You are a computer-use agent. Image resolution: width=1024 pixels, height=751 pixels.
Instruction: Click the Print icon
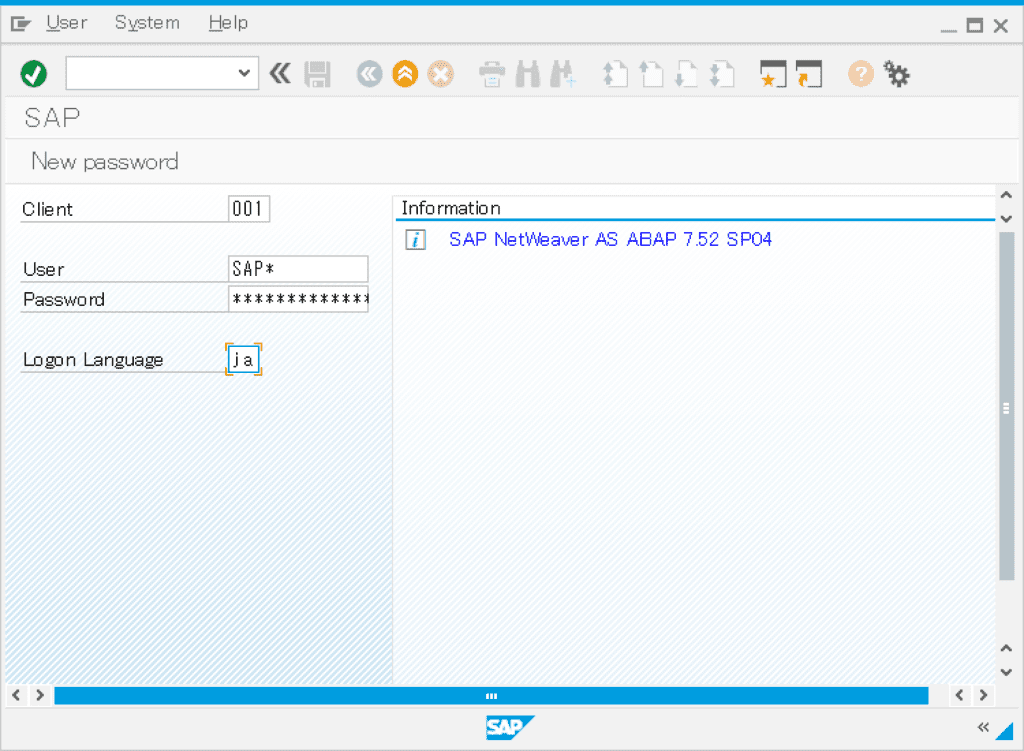pyautogui.click(x=492, y=74)
